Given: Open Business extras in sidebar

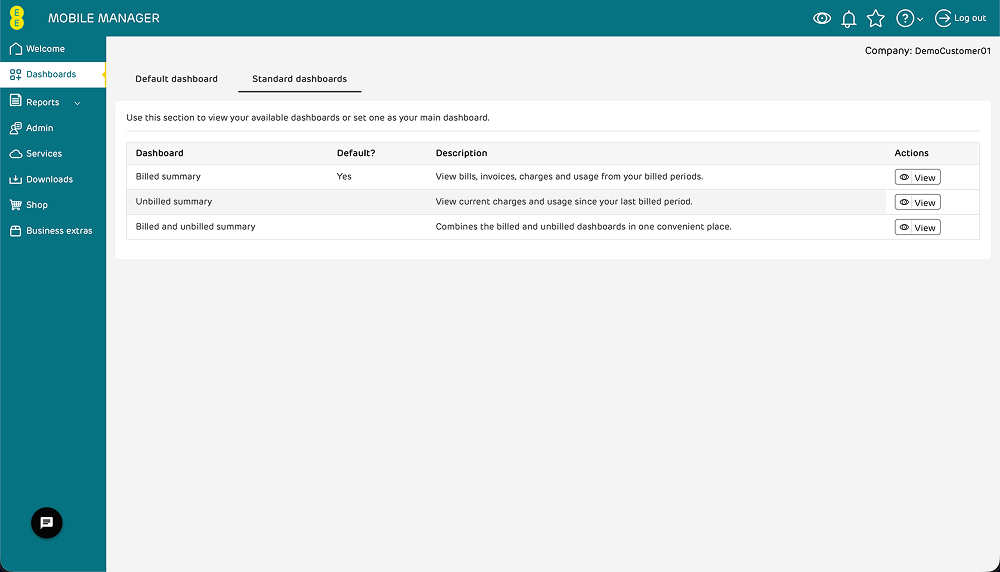Looking at the screenshot, I should click(x=53, y=231).
